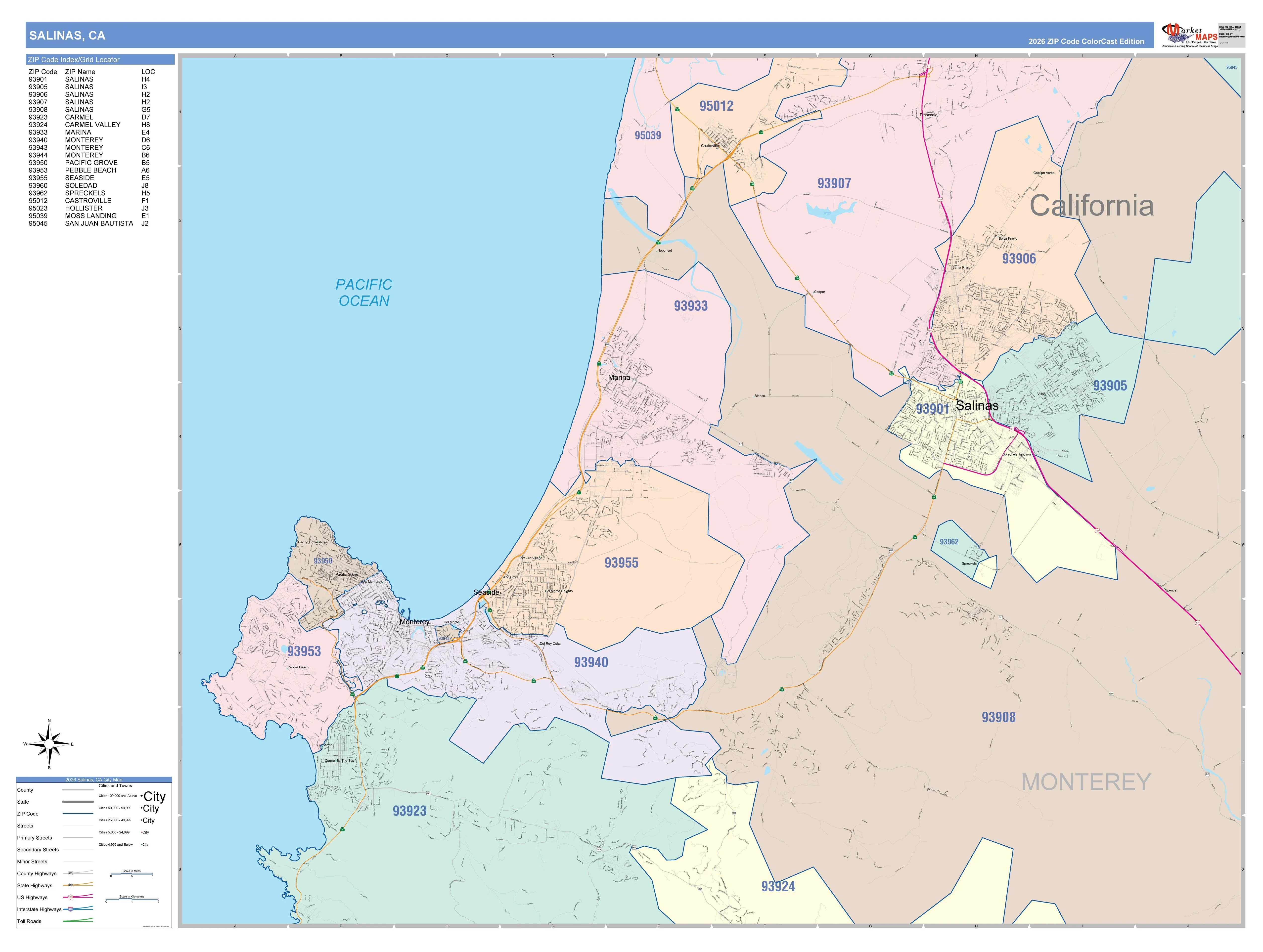Image resolution: width=1263 pixels, height=952 pixels.
Task: Click the large 'California' state label
Action: pyautogui.click(x=1091, y=206)
